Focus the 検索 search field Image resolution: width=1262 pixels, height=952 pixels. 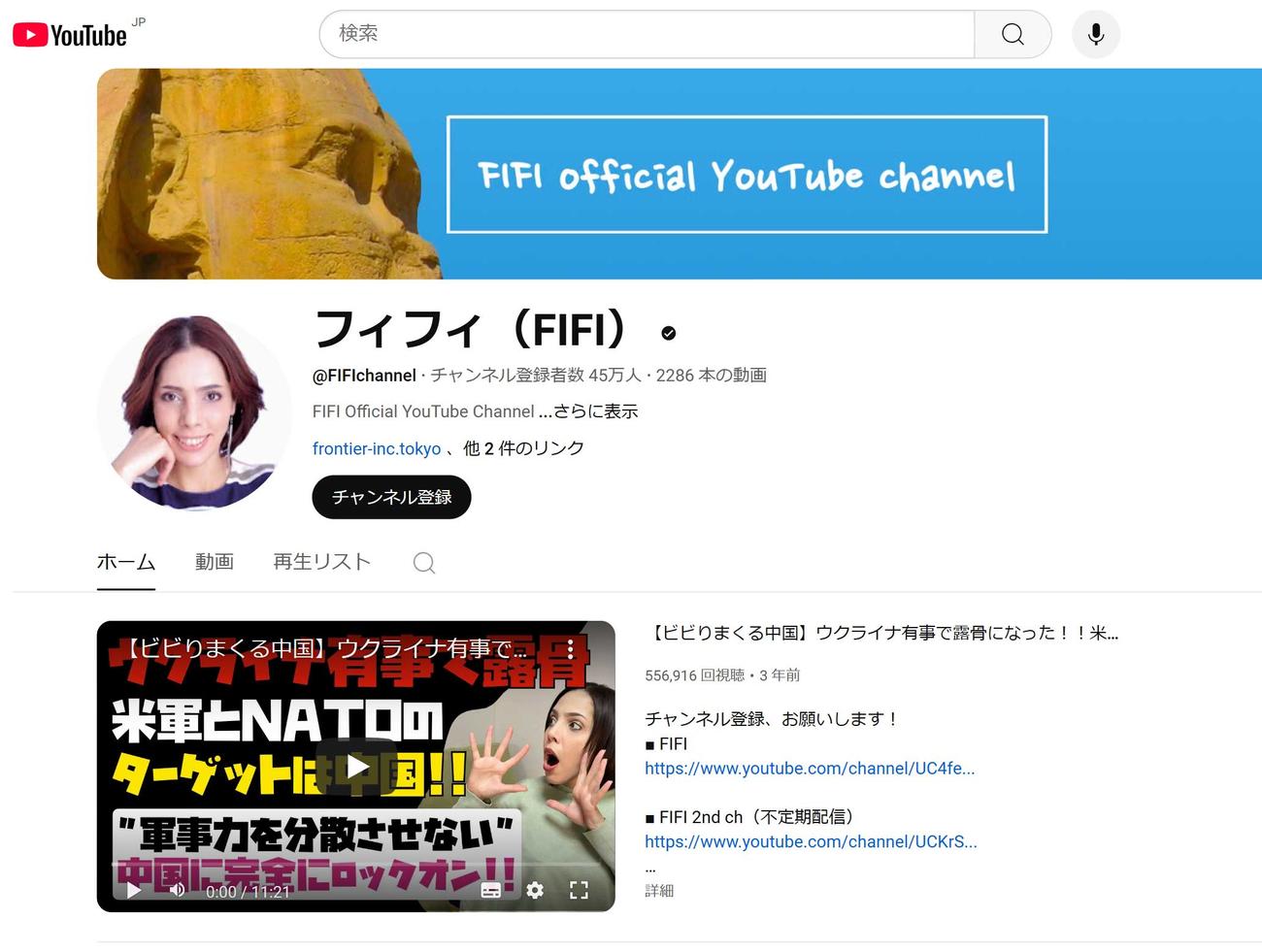647,34
